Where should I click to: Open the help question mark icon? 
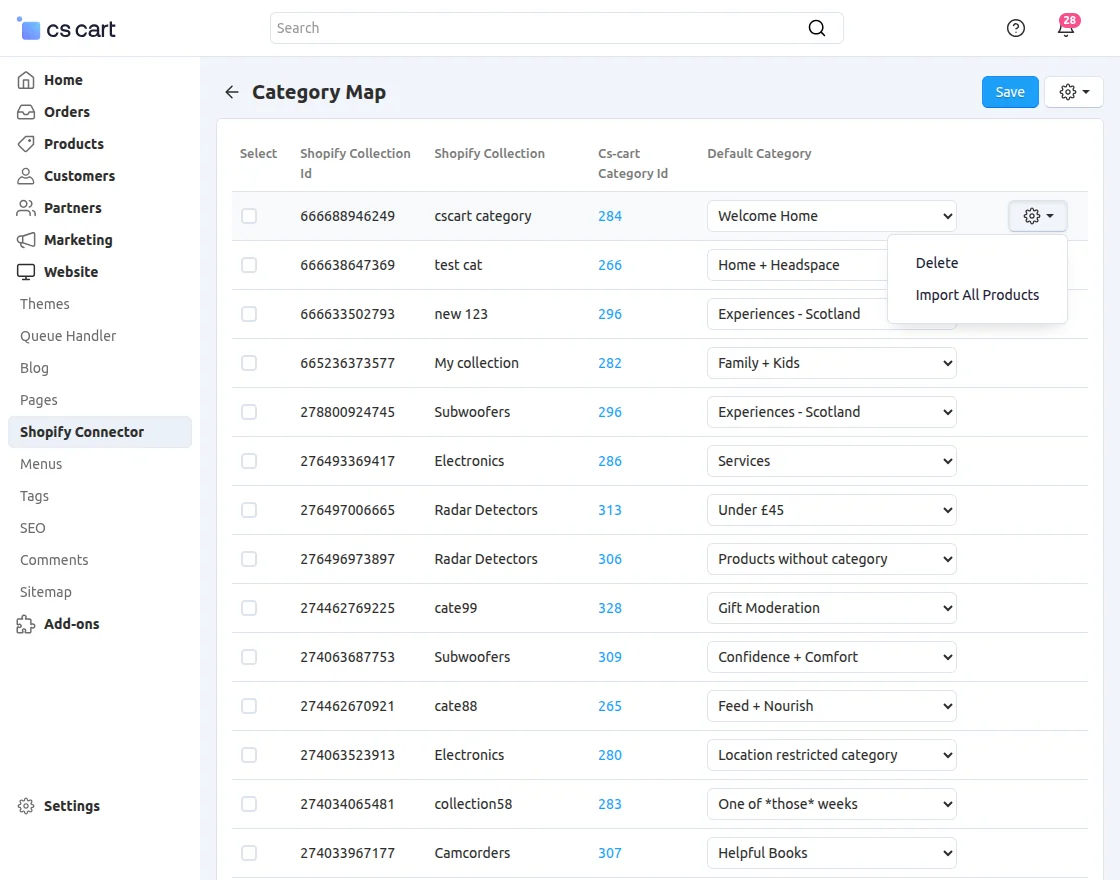(x=1015, y=27)
